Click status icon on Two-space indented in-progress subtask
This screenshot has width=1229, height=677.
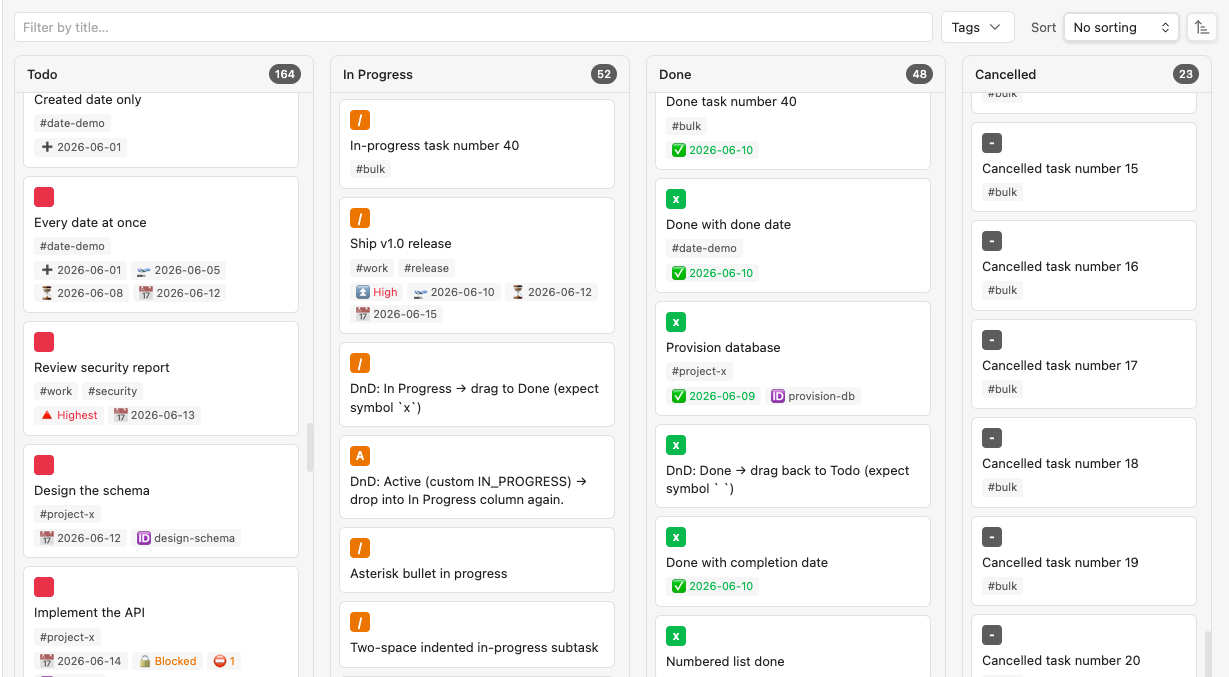(360, 622)
